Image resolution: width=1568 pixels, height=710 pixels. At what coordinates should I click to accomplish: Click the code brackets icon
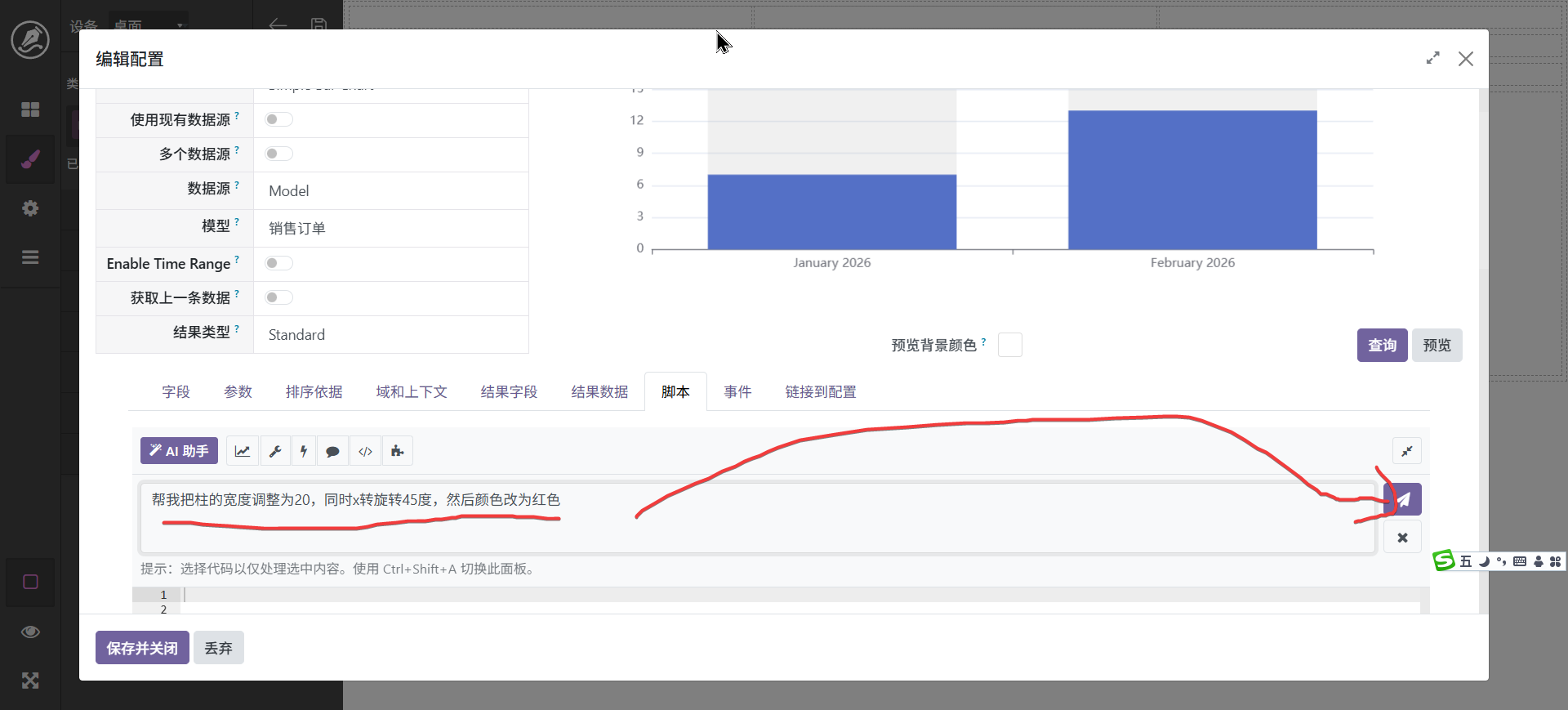(365, 451)
